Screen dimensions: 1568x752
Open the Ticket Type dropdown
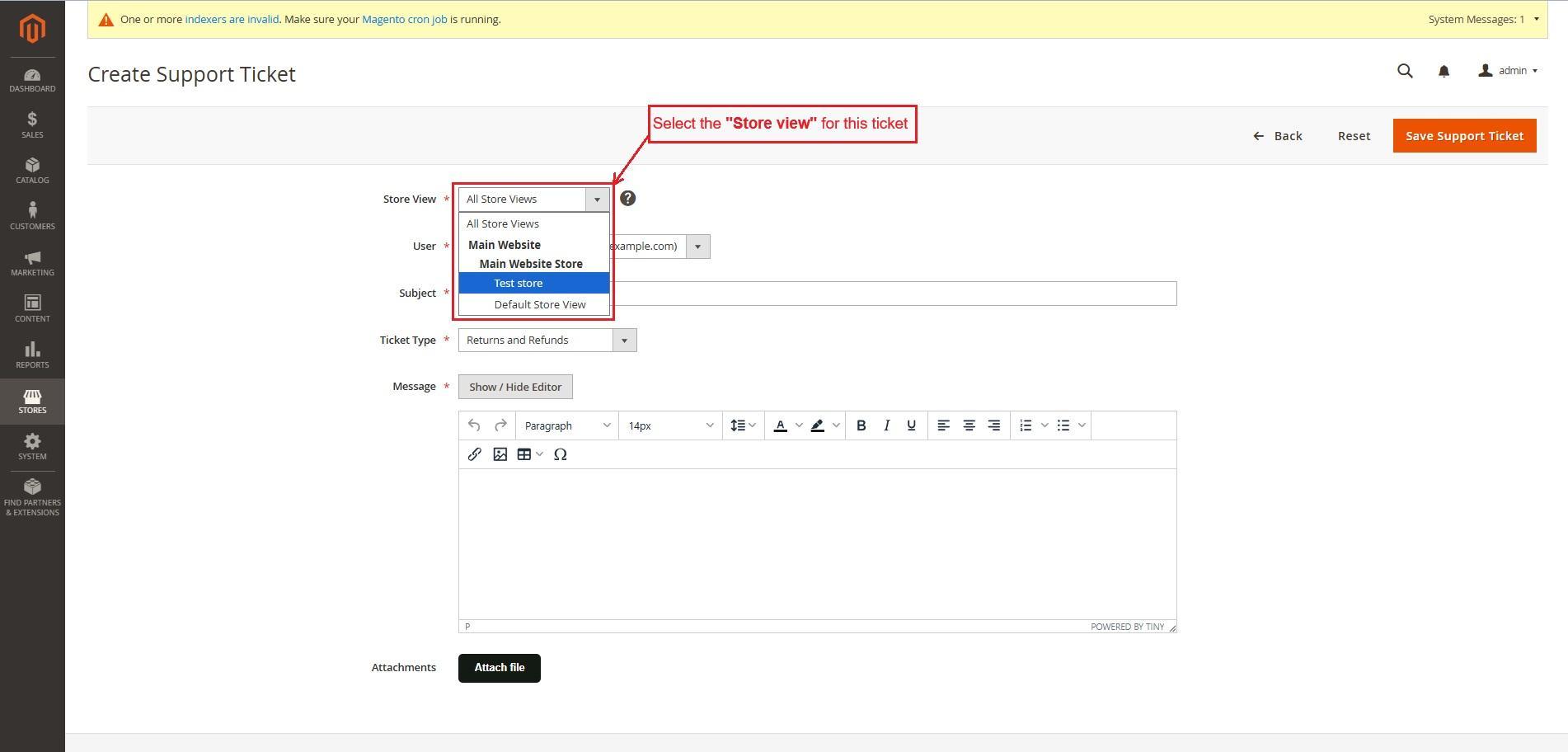[x=547, y=341]
